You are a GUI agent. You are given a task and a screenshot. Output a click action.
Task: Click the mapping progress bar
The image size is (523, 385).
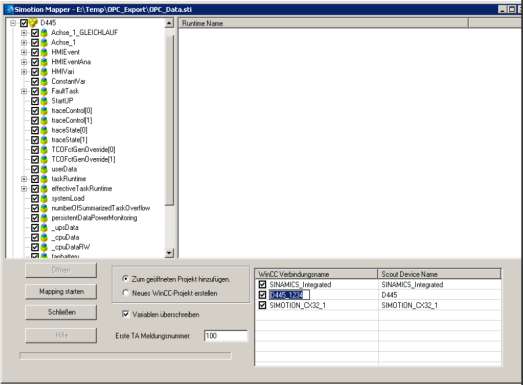(x=125, y=356)
